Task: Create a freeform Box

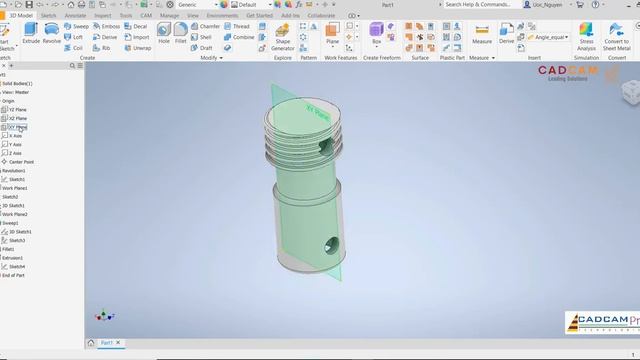Action: [x=376, y=32]
